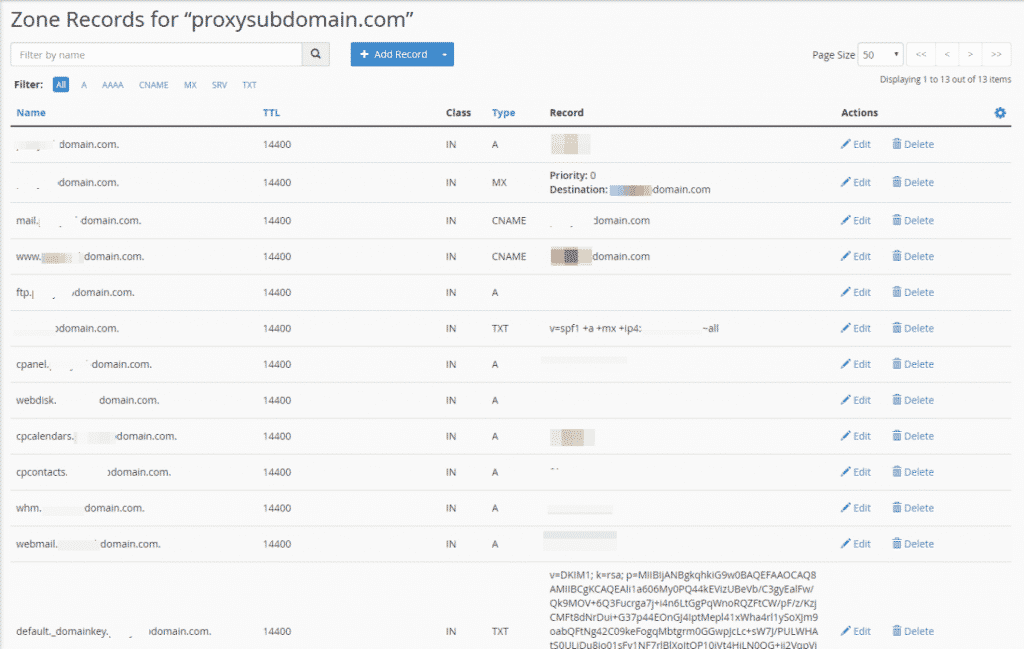Viewport: 1024px width, 649px height.
Task: Expand the Add Record dropdown arrow
Action: (x=444, y=55)
